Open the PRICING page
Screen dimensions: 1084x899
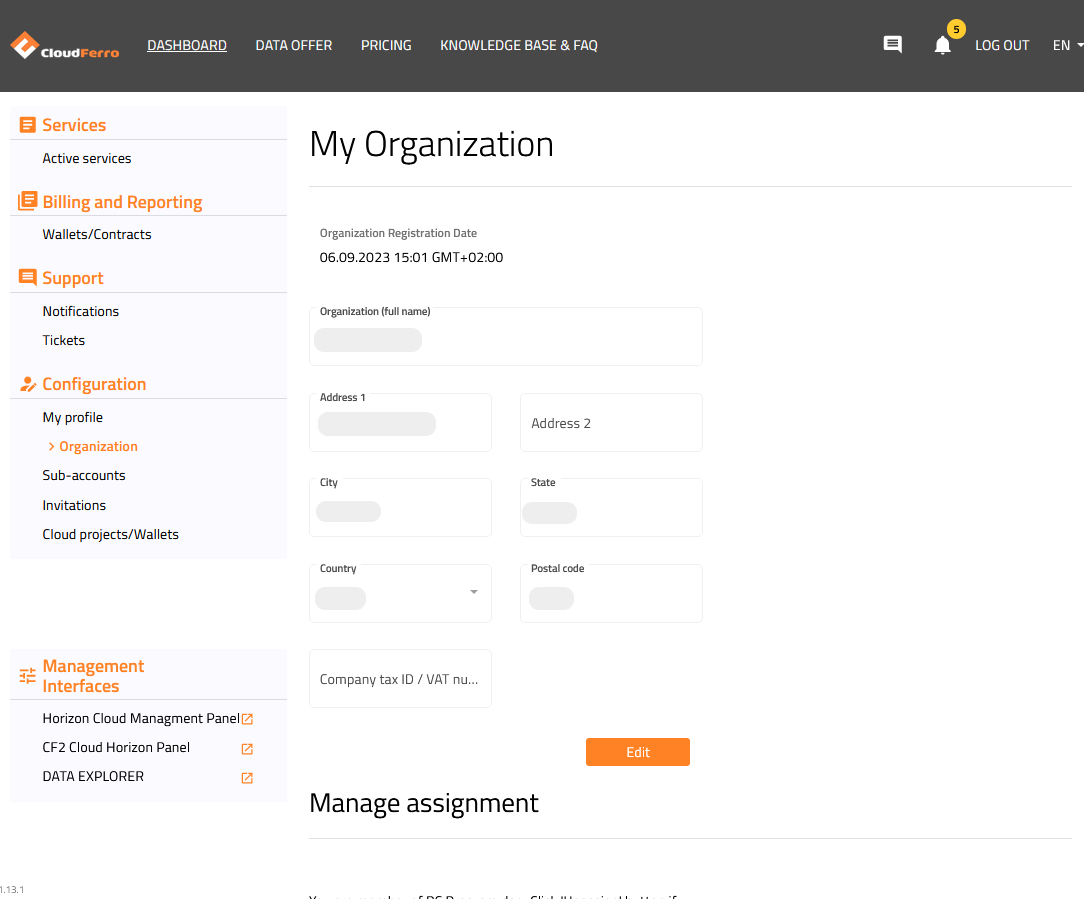click(386, 45)
